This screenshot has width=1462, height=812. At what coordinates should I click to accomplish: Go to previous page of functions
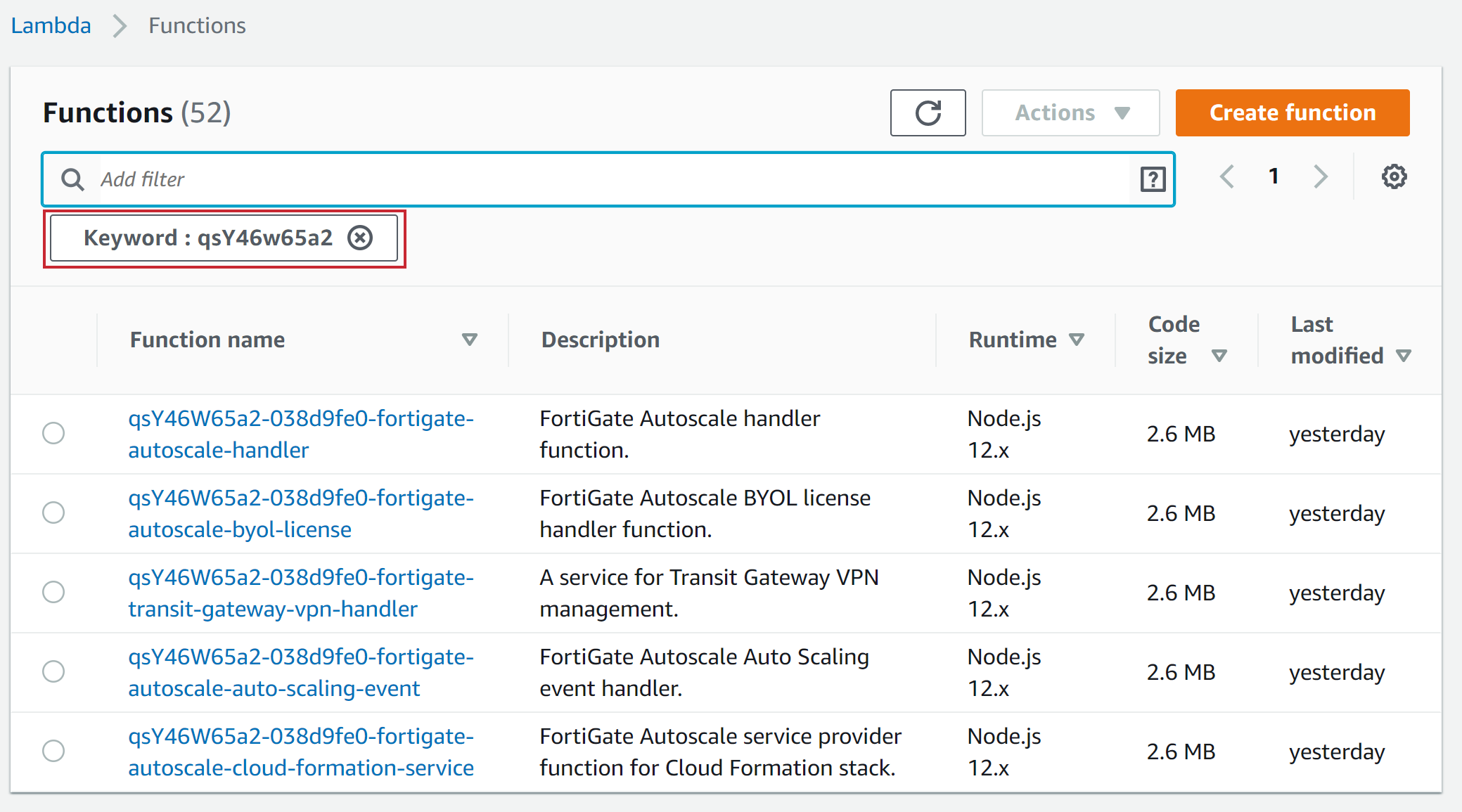(1227, 176)
